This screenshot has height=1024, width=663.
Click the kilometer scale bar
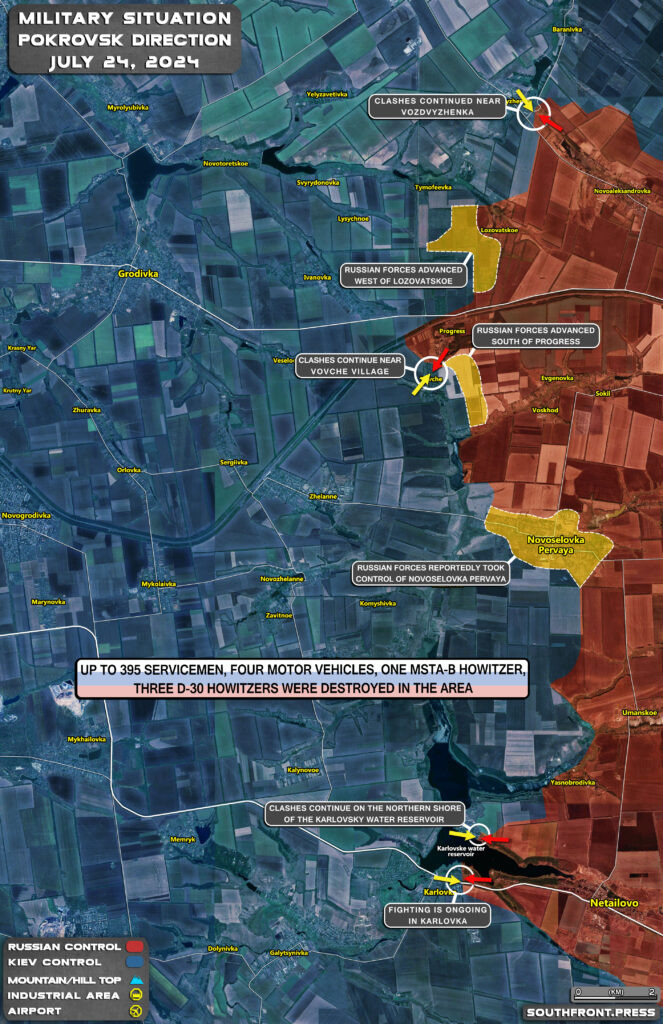click(x=615, y=993)
